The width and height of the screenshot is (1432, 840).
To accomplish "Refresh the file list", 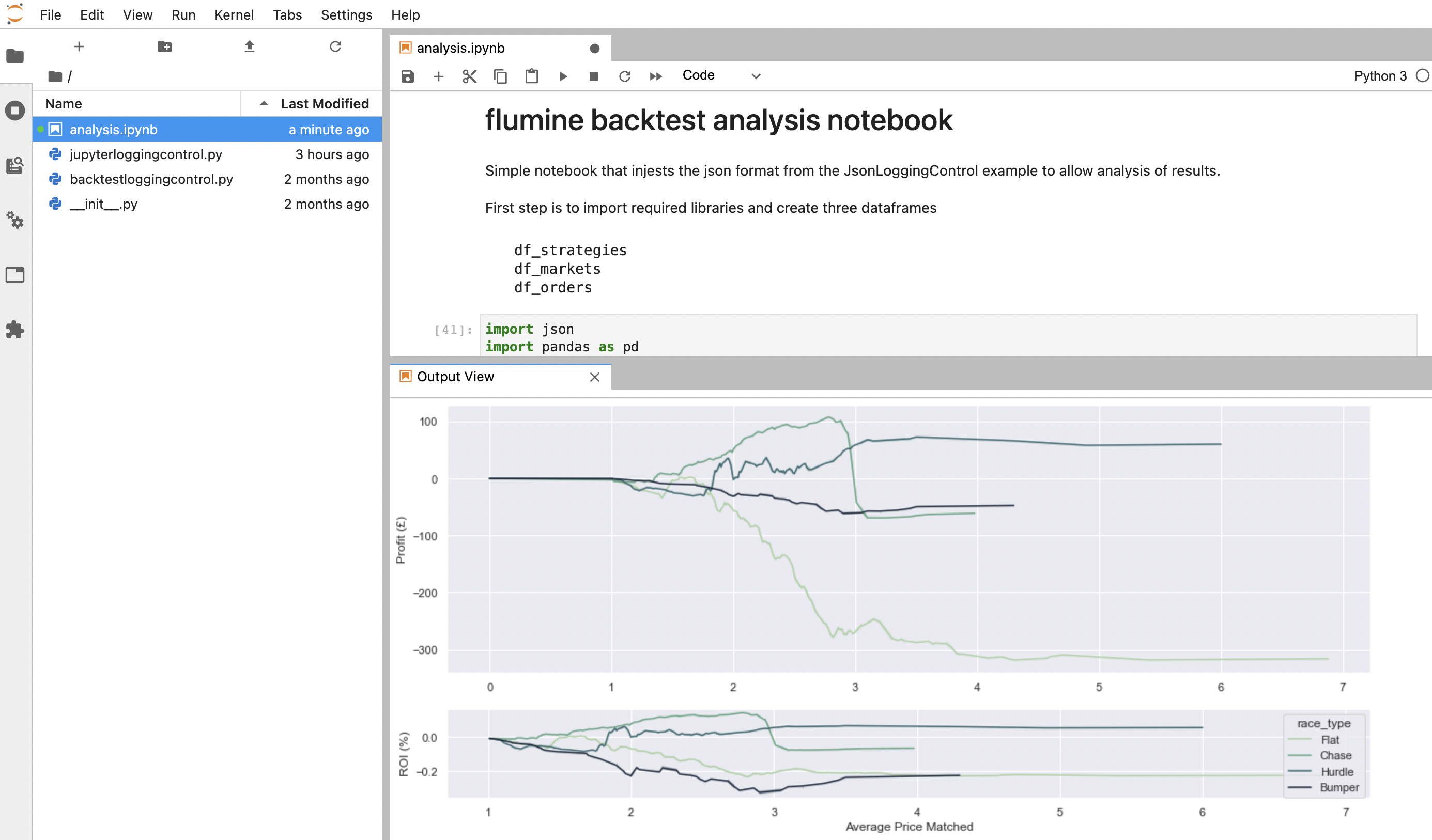I will pos(335,46).
